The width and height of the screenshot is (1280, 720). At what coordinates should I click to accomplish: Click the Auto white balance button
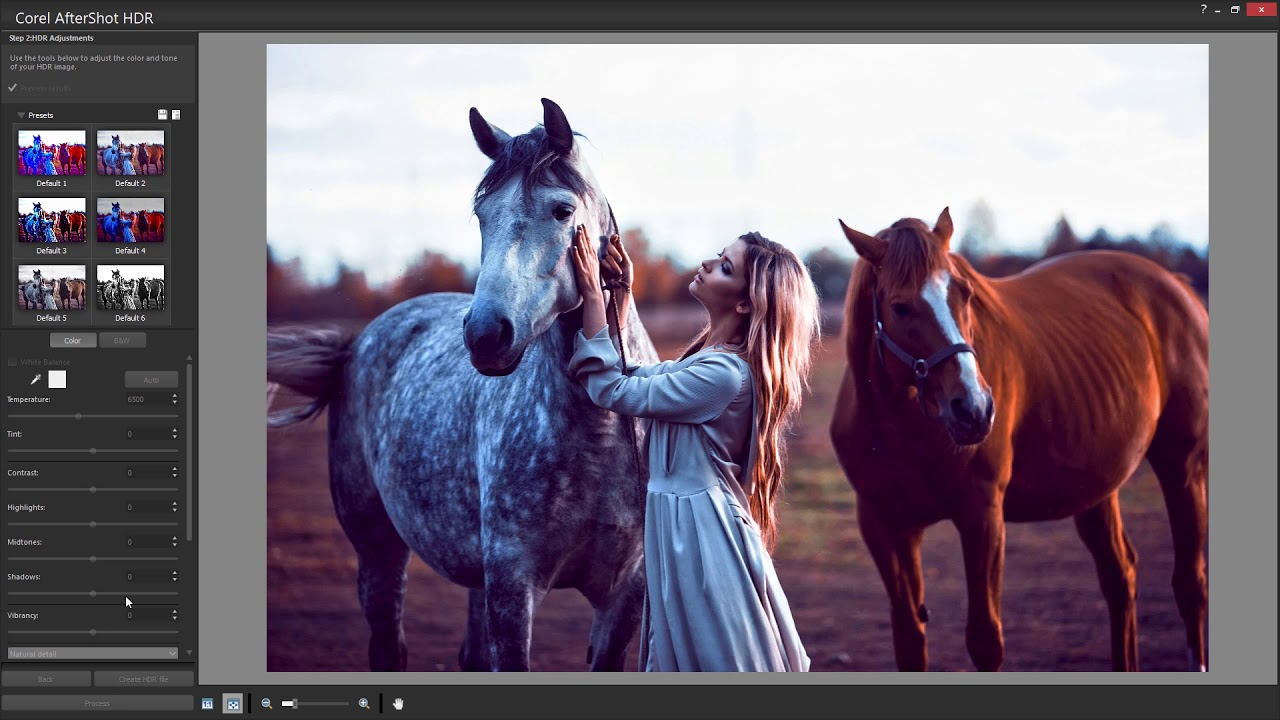[x=151, y=379]
